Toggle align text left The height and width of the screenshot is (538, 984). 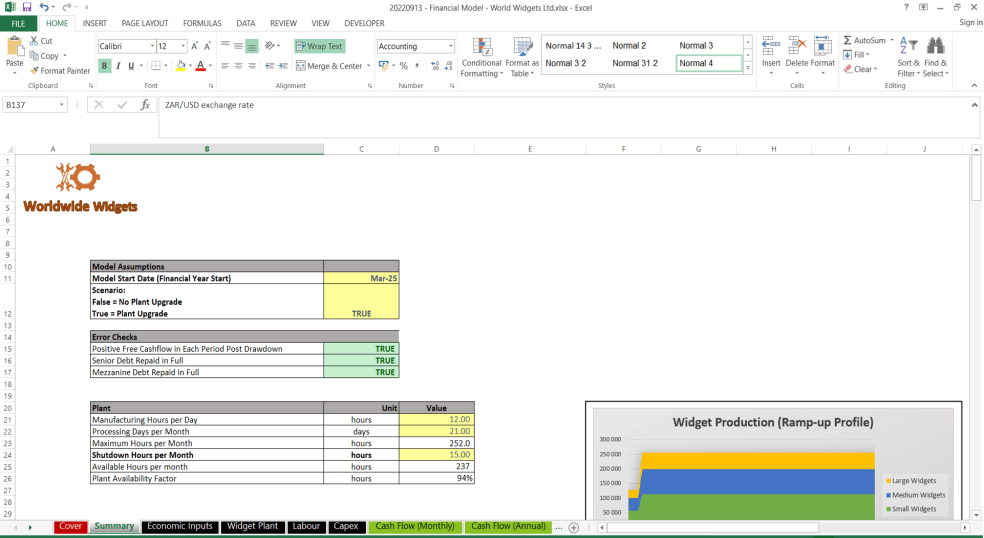click(x=225, y=65)
